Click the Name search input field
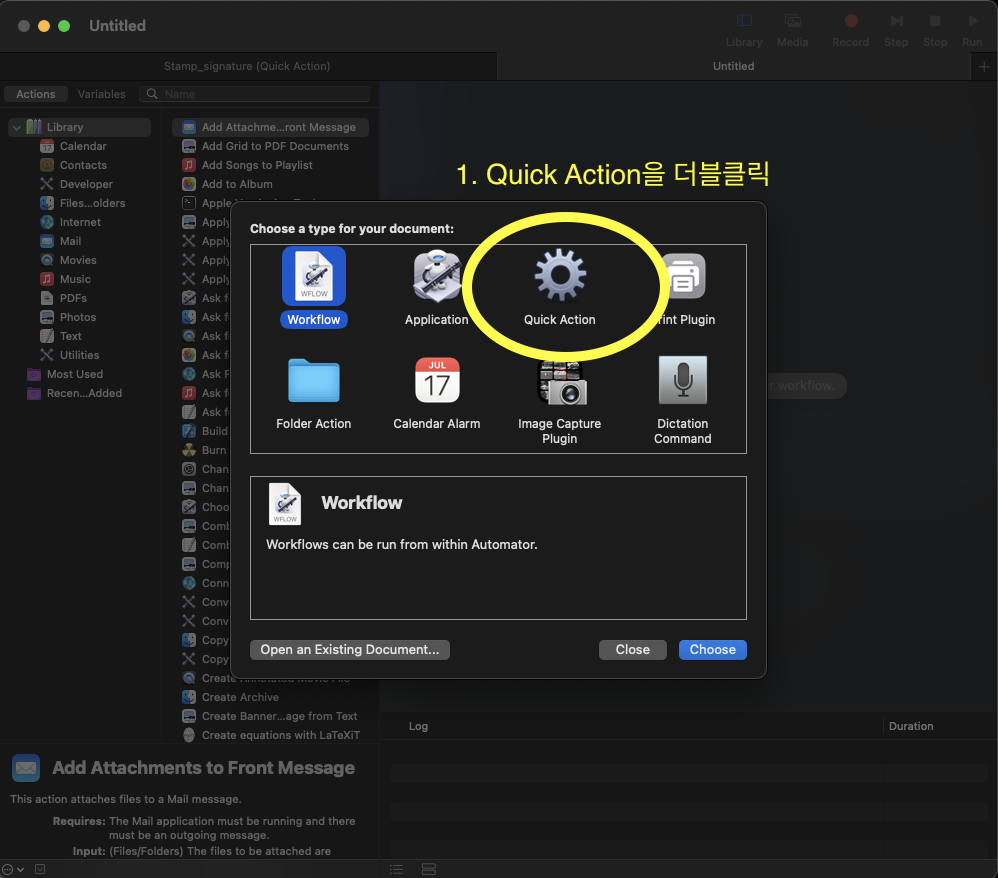 point(265,94)
